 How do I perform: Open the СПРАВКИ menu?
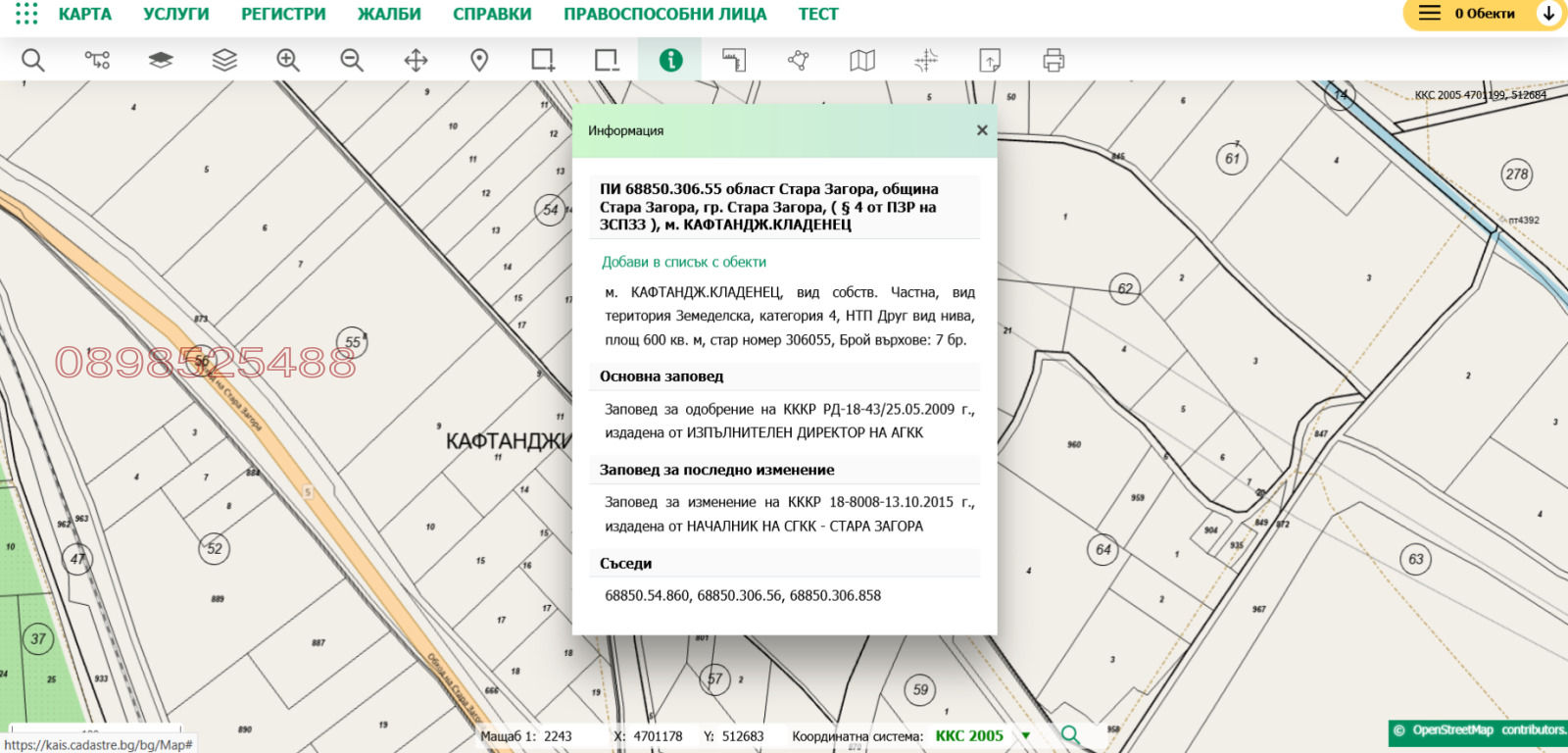(x=492, y=14)
